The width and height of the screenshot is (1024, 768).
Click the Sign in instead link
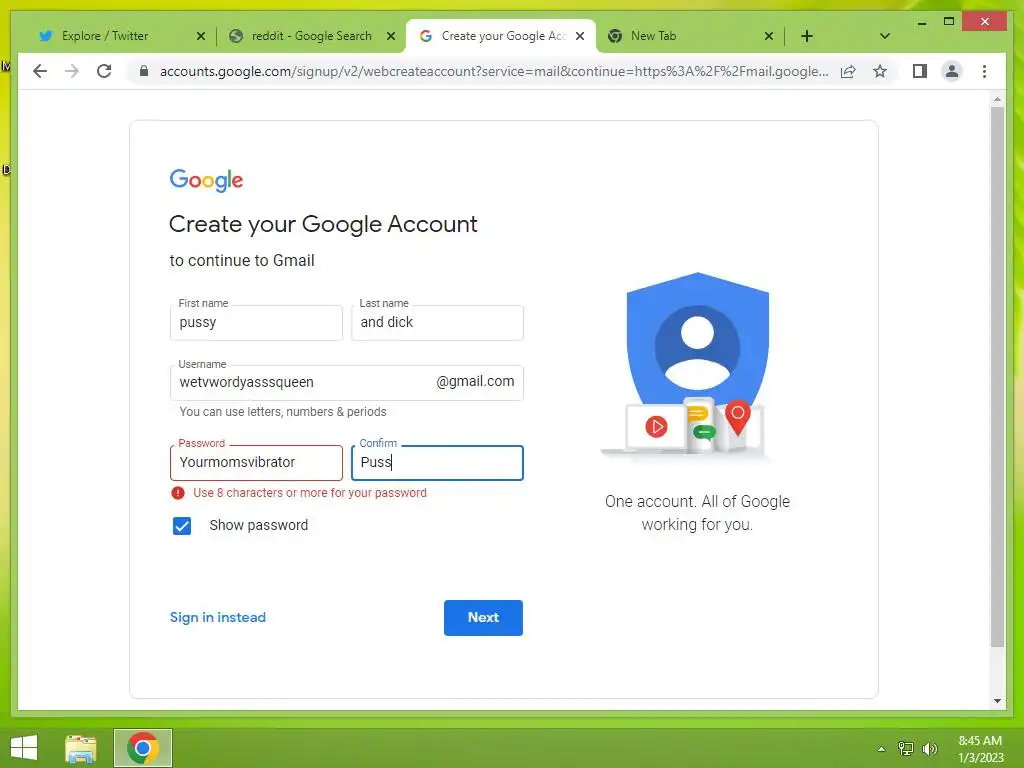pos(217,618)
